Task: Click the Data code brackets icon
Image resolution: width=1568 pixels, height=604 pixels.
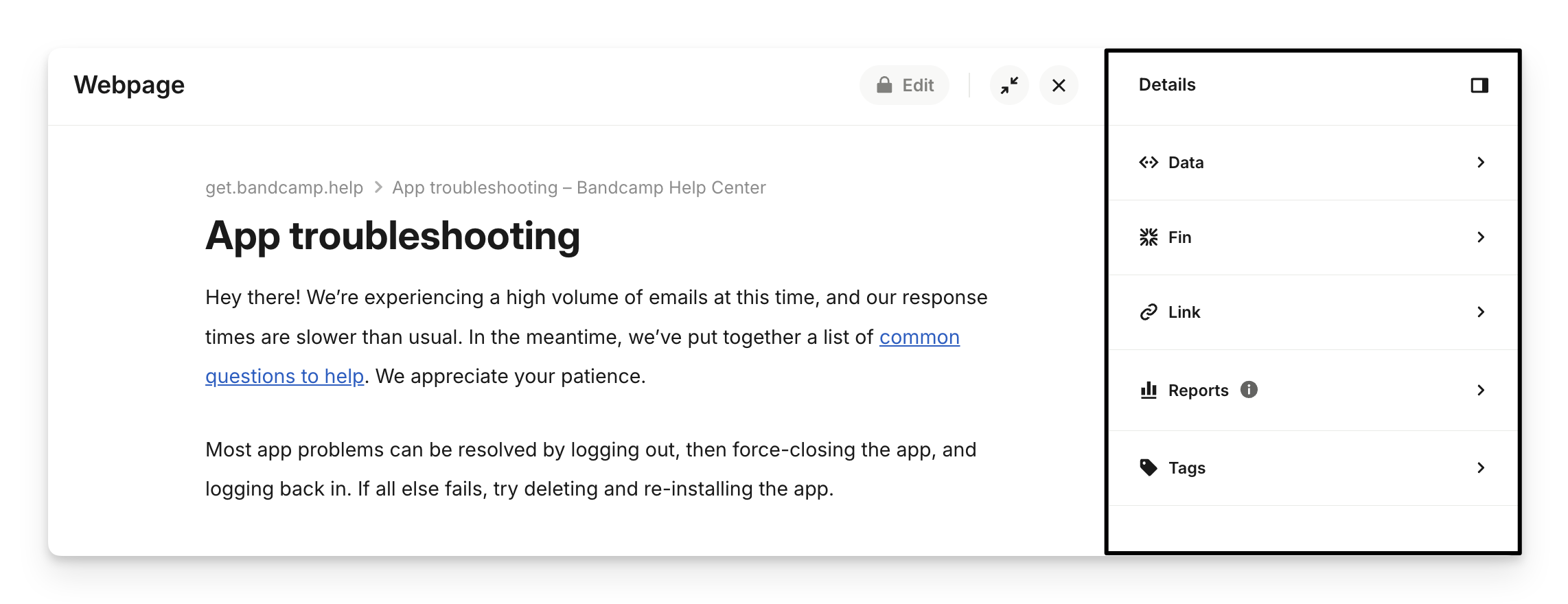Action: (x=1149, y=163)
